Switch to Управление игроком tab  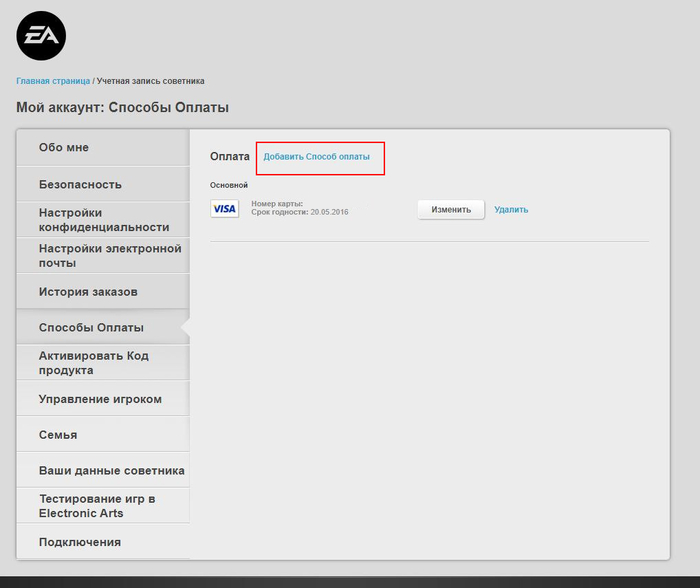[x=102, y=399]
